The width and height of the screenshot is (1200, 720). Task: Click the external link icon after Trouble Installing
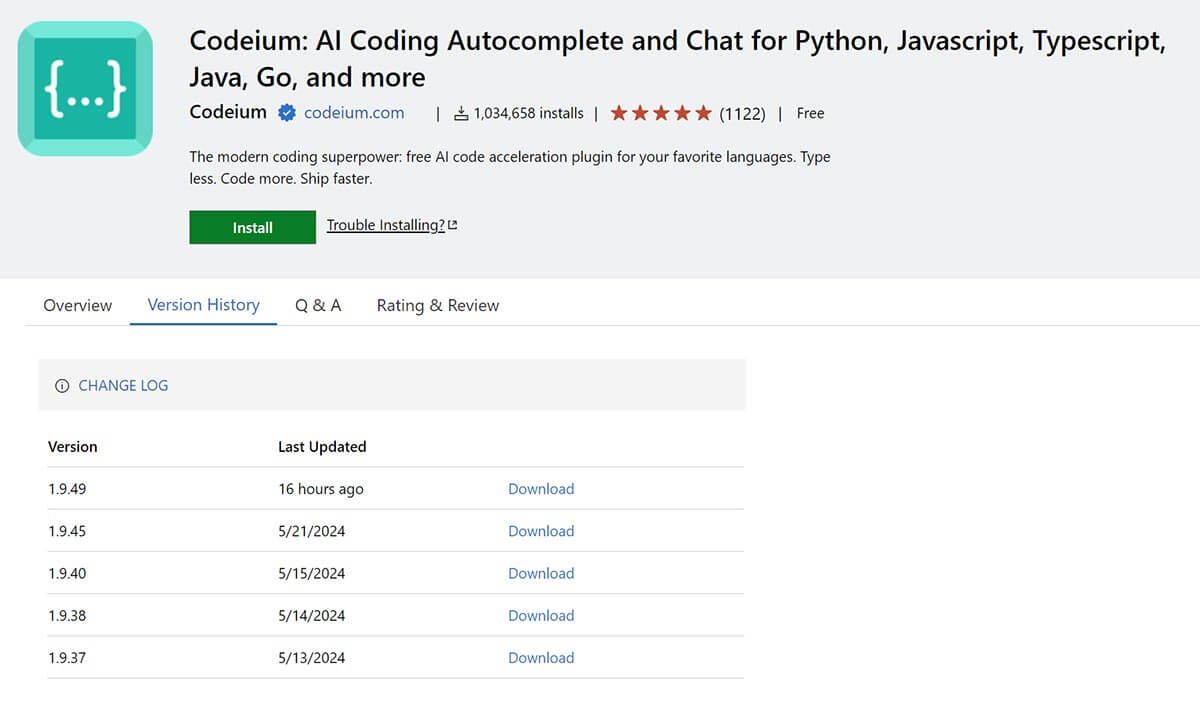pyautogui.click(x=454, y=224)
